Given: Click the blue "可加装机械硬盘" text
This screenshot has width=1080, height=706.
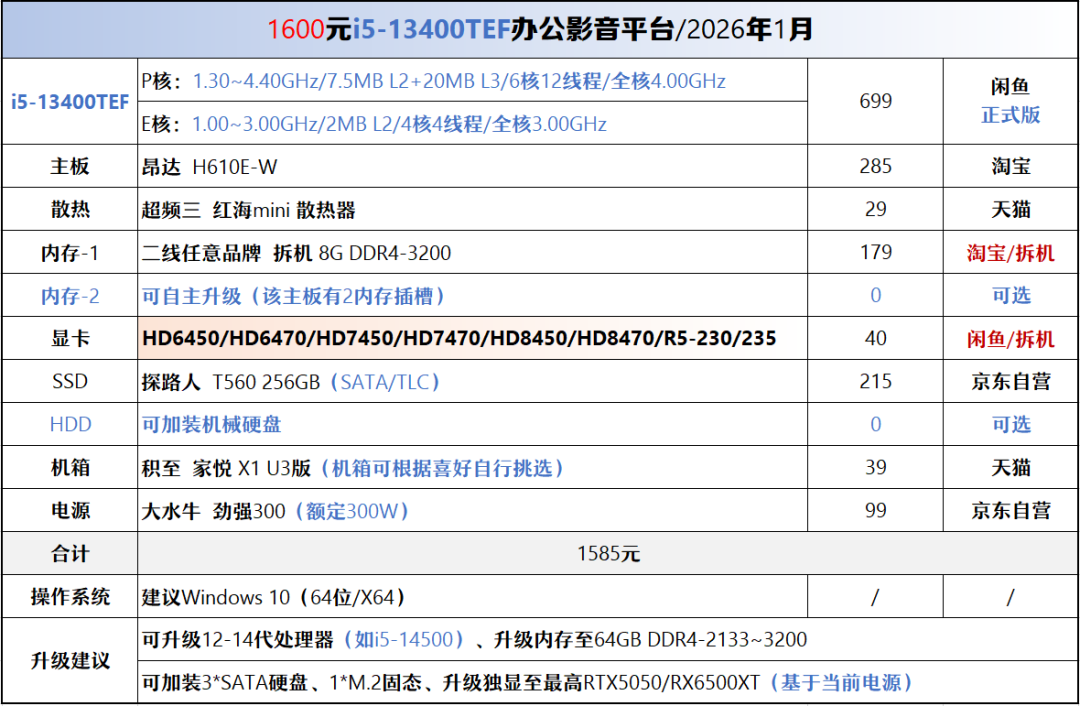Looking at the screenshot, I should click(212, 425).
